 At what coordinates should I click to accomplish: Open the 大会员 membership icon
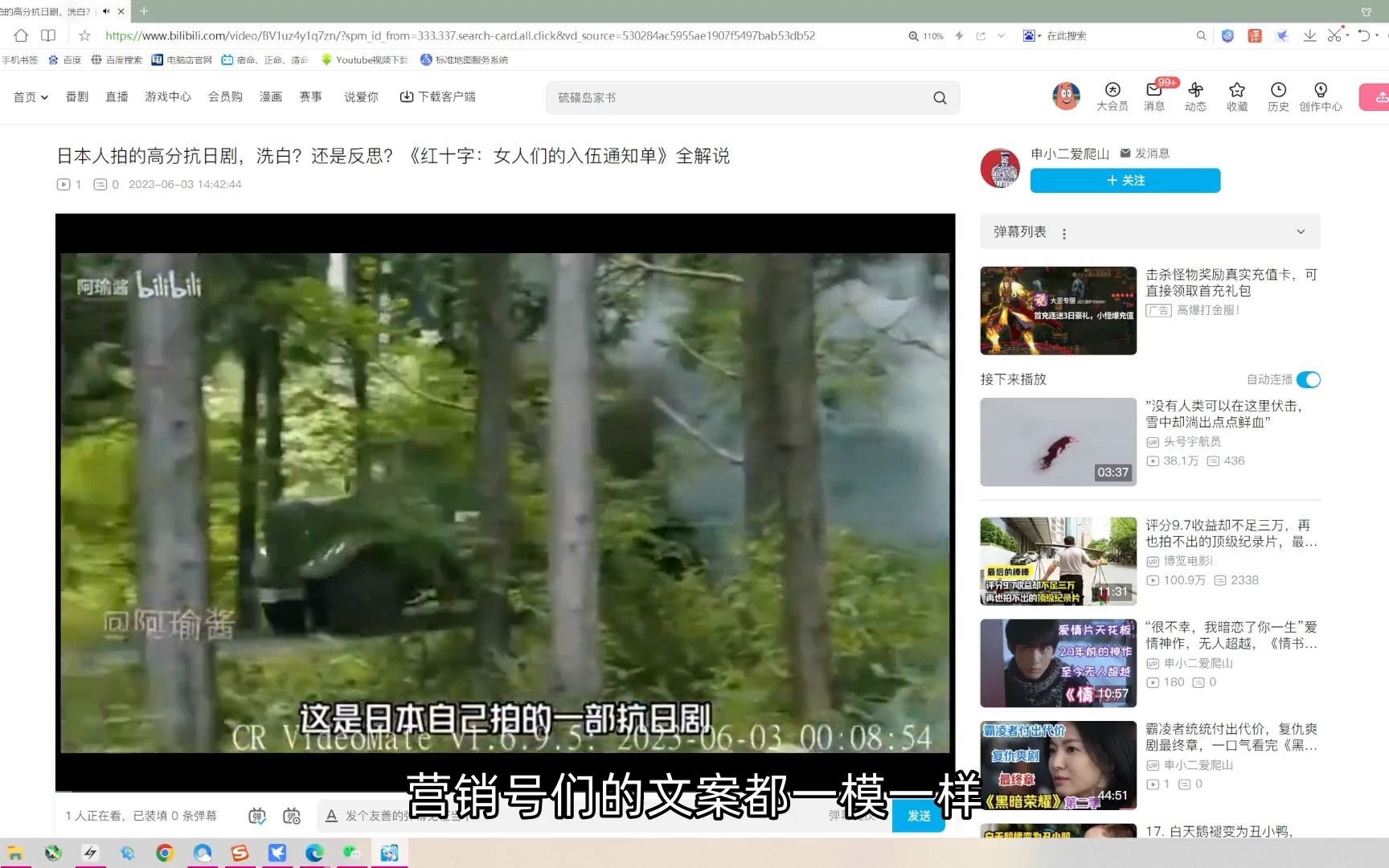pyautogui.click(x=1112, y=96)
